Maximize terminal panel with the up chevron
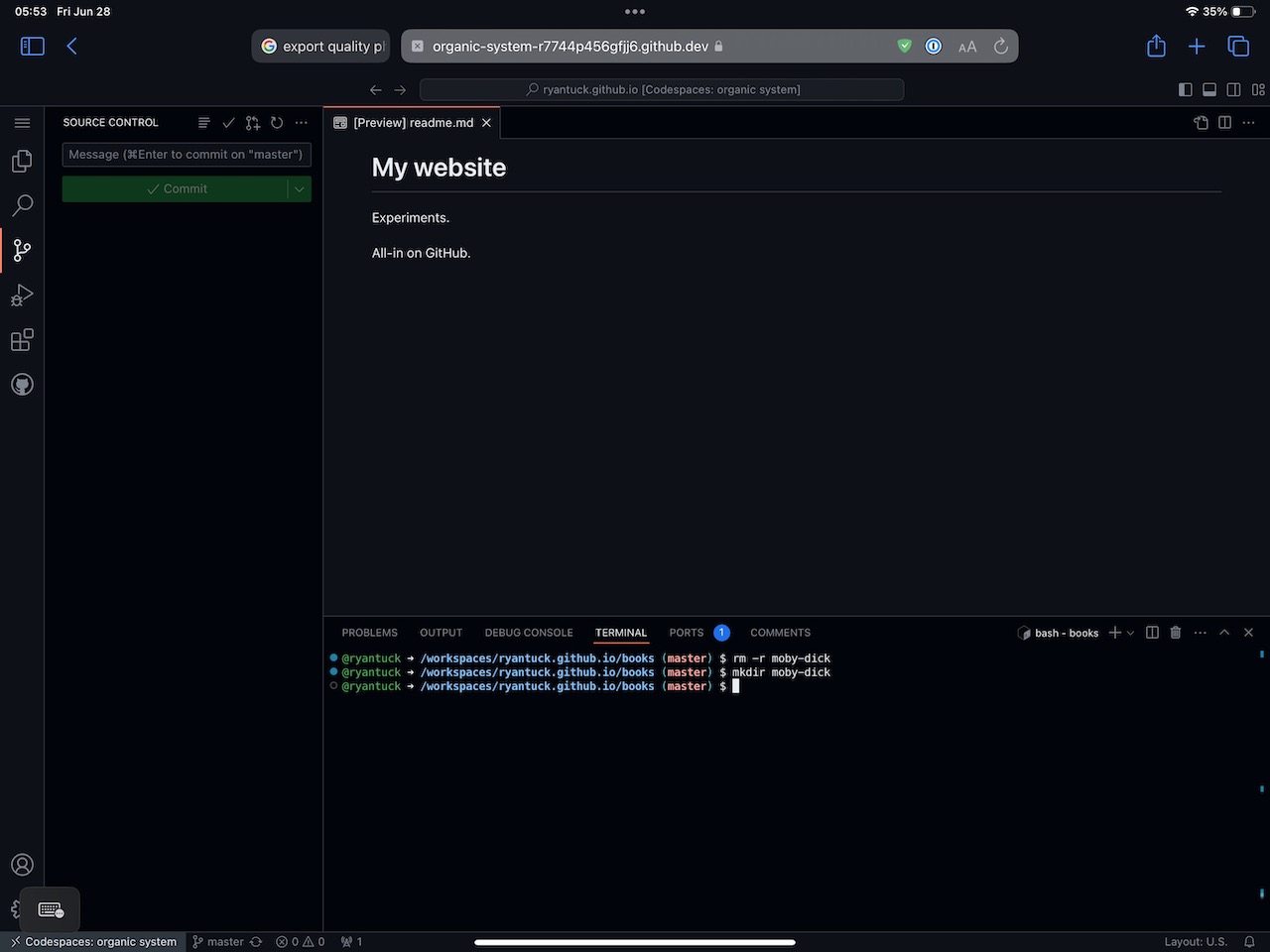This screenshot has height=952, width=1270. point(1224,633)
